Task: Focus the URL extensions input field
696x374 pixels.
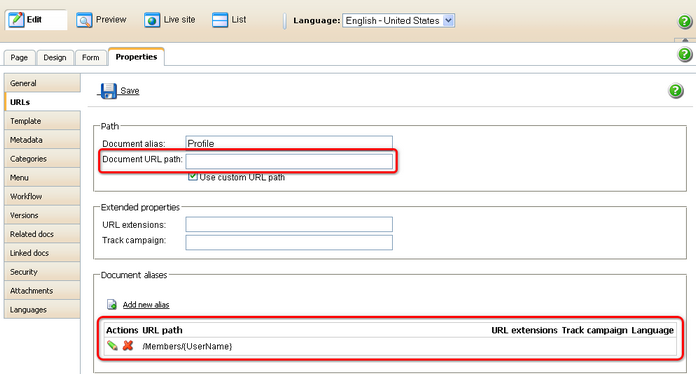Action: pyautogui.click(x=289, y=224)
